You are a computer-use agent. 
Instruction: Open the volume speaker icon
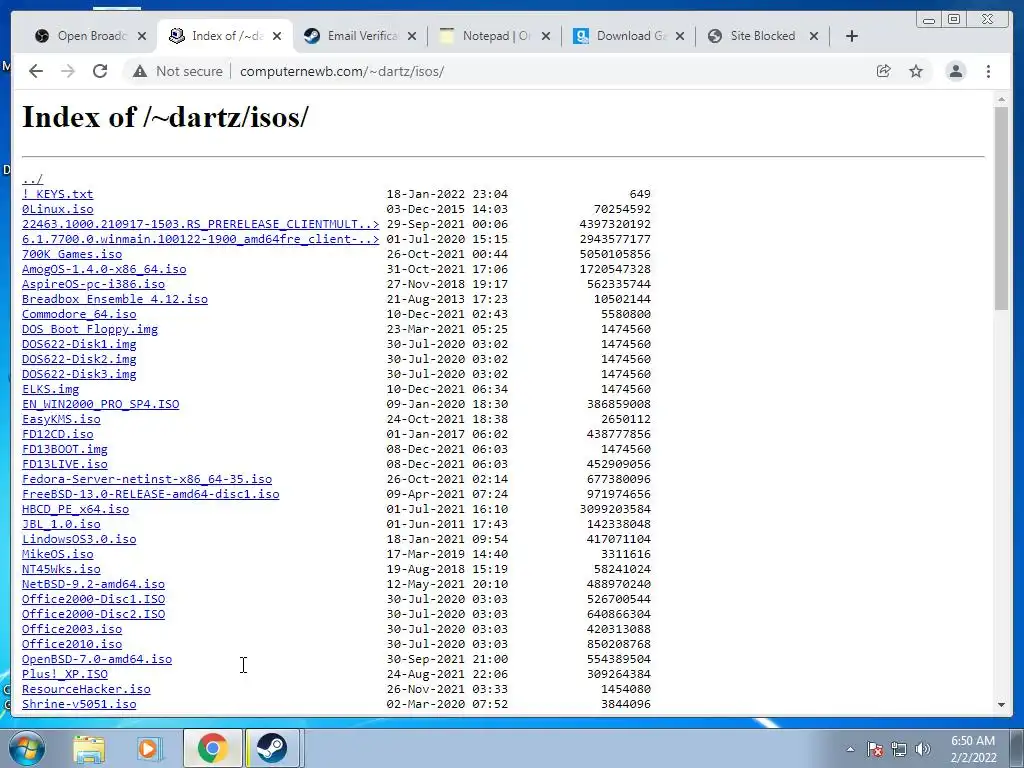pos(922,750)
